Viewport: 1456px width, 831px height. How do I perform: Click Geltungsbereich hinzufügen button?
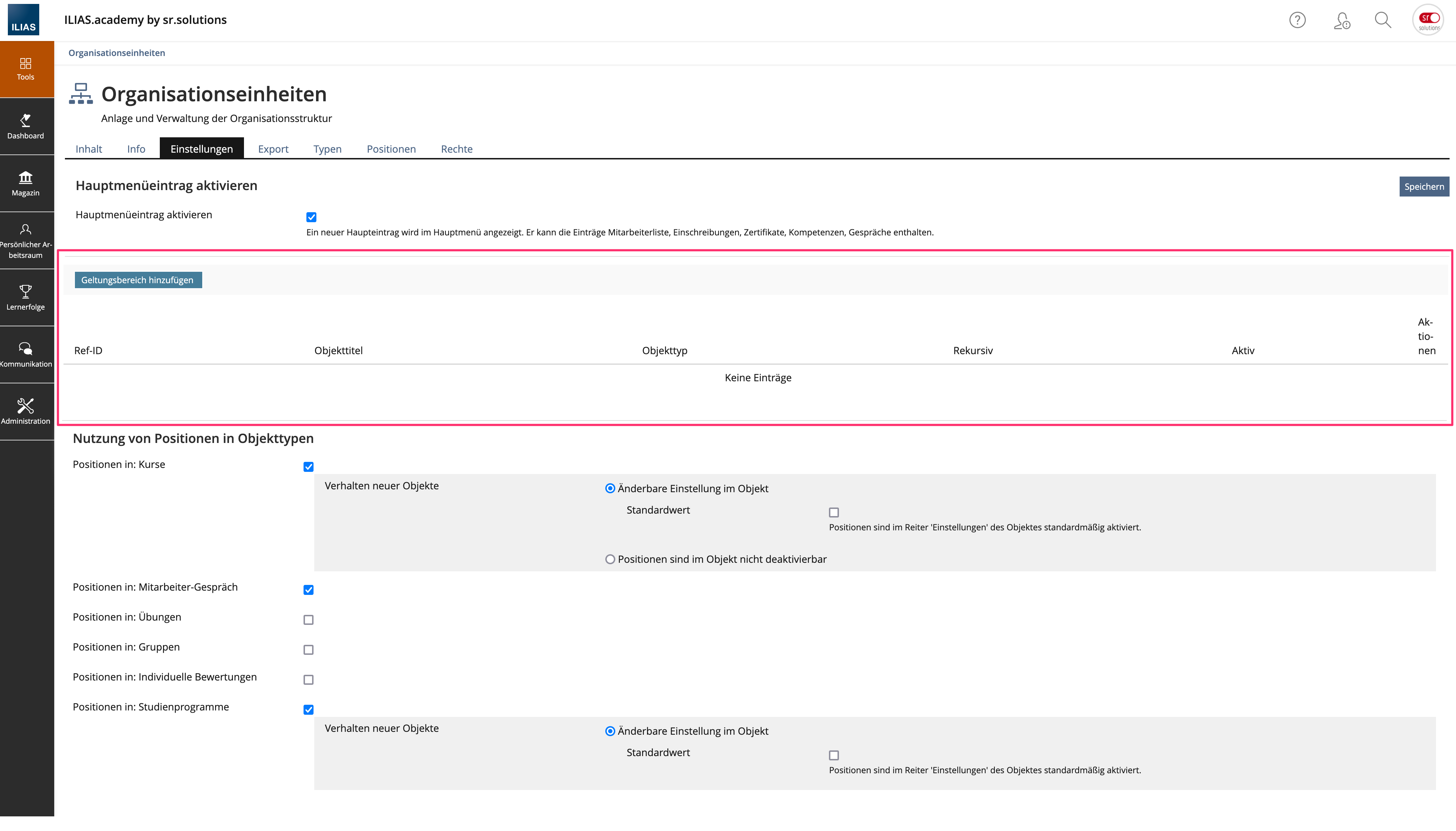pyautogui.click(x=138, y=280)
